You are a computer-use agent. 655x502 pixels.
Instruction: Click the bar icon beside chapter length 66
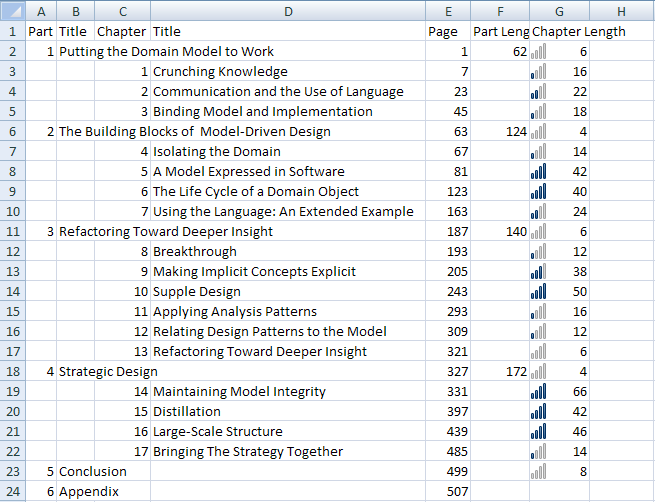click(538, 391)
